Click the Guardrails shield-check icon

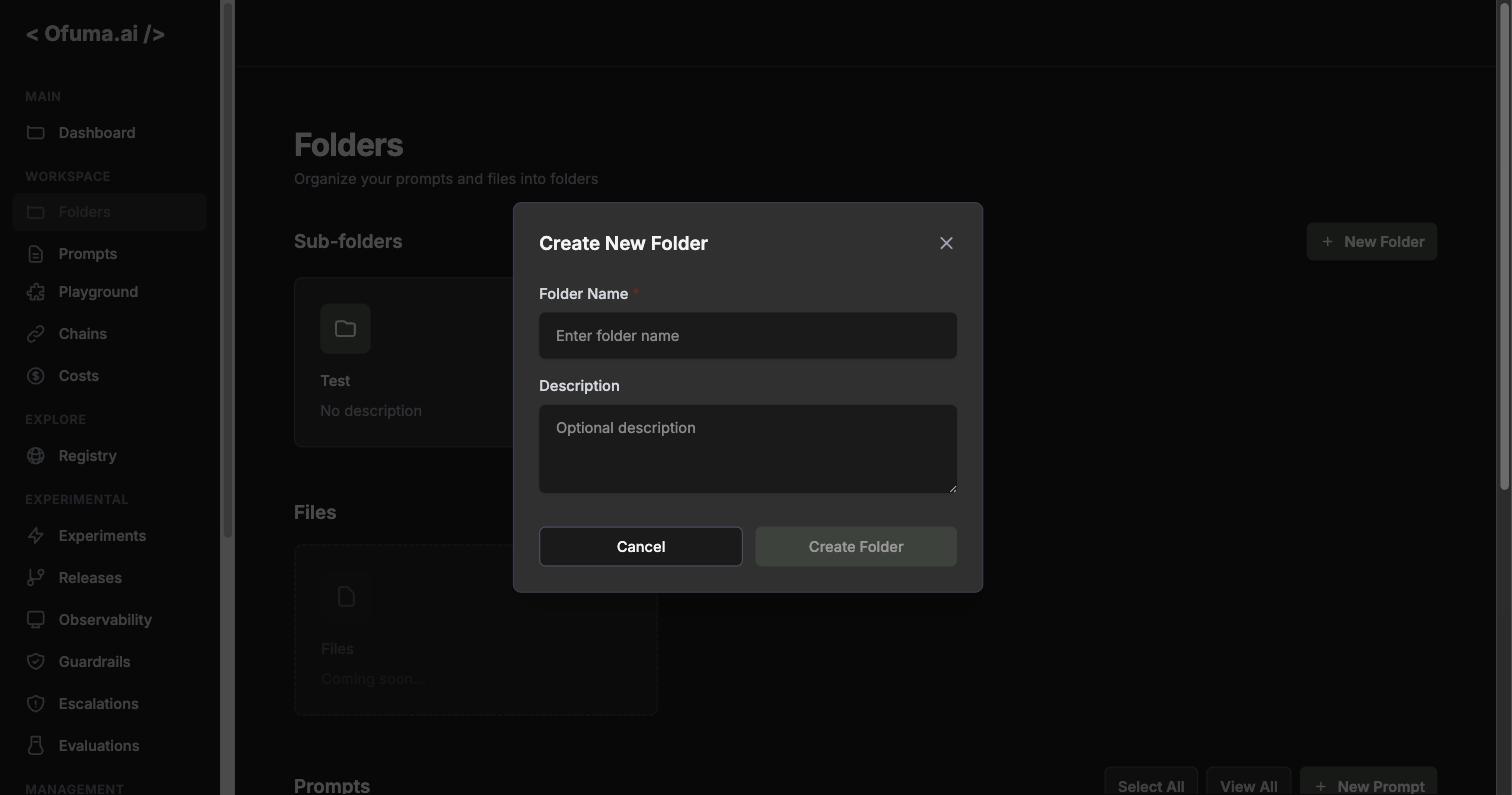(x=36, y=662)
